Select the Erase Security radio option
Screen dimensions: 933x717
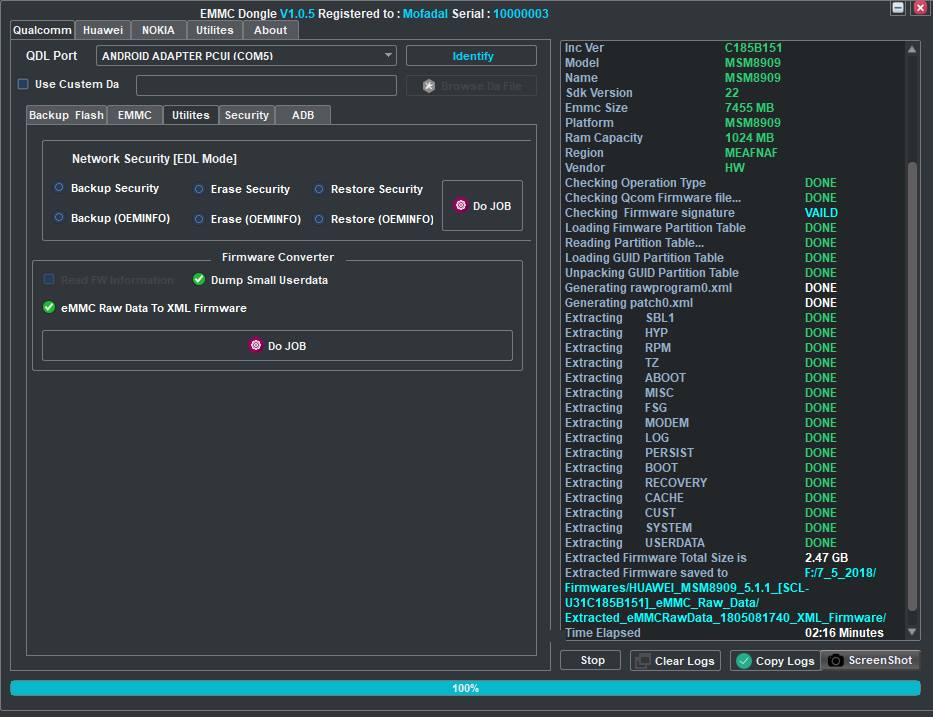[x=199, y=189]
